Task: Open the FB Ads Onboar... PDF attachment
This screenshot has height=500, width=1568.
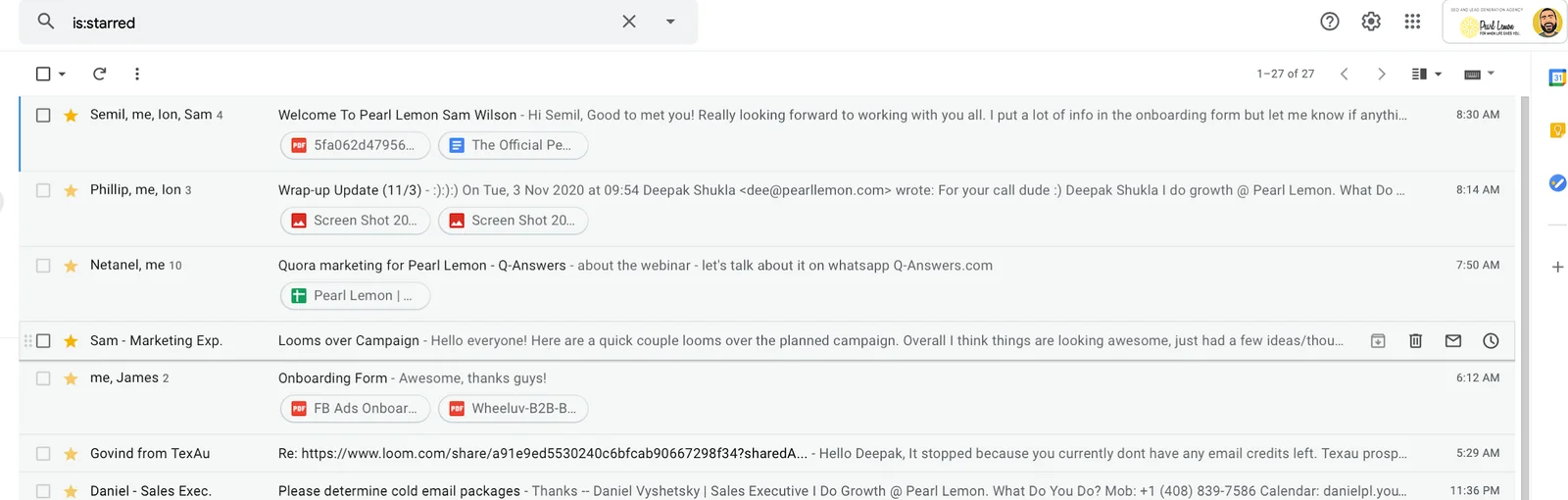Action: tap(356, 409)
